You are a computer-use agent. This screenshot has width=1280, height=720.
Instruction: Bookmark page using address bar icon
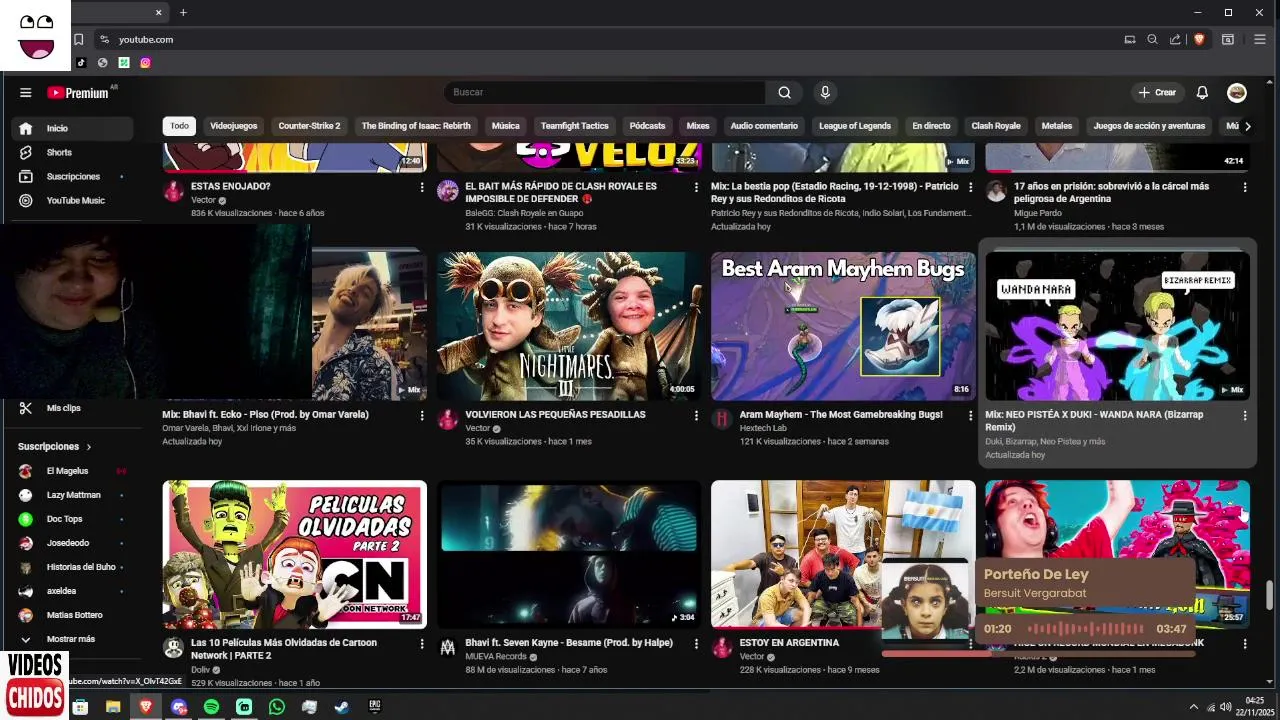click(78, 40)
